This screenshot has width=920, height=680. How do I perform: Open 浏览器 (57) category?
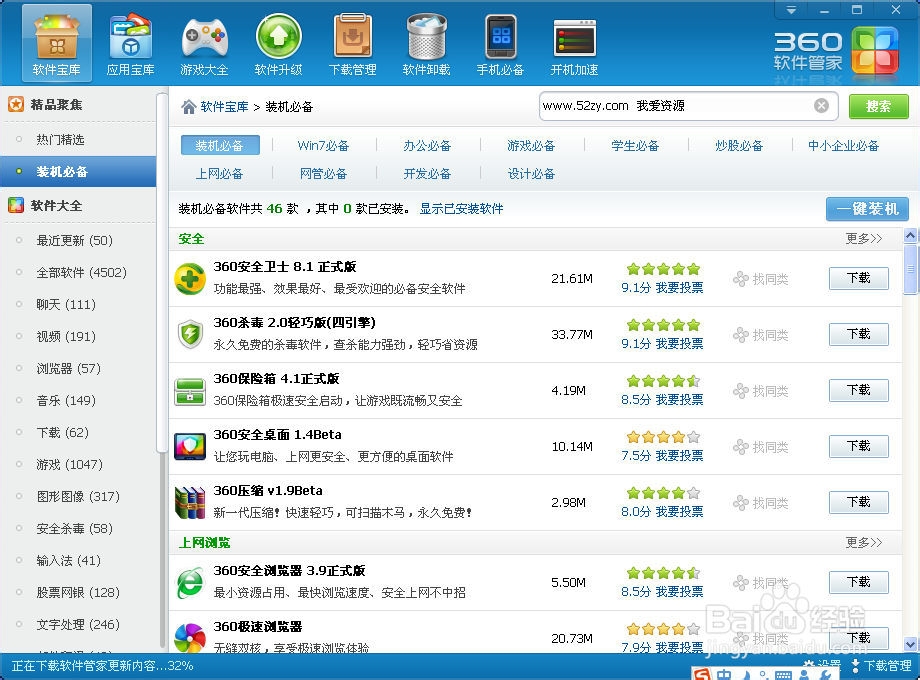[69, 368]
